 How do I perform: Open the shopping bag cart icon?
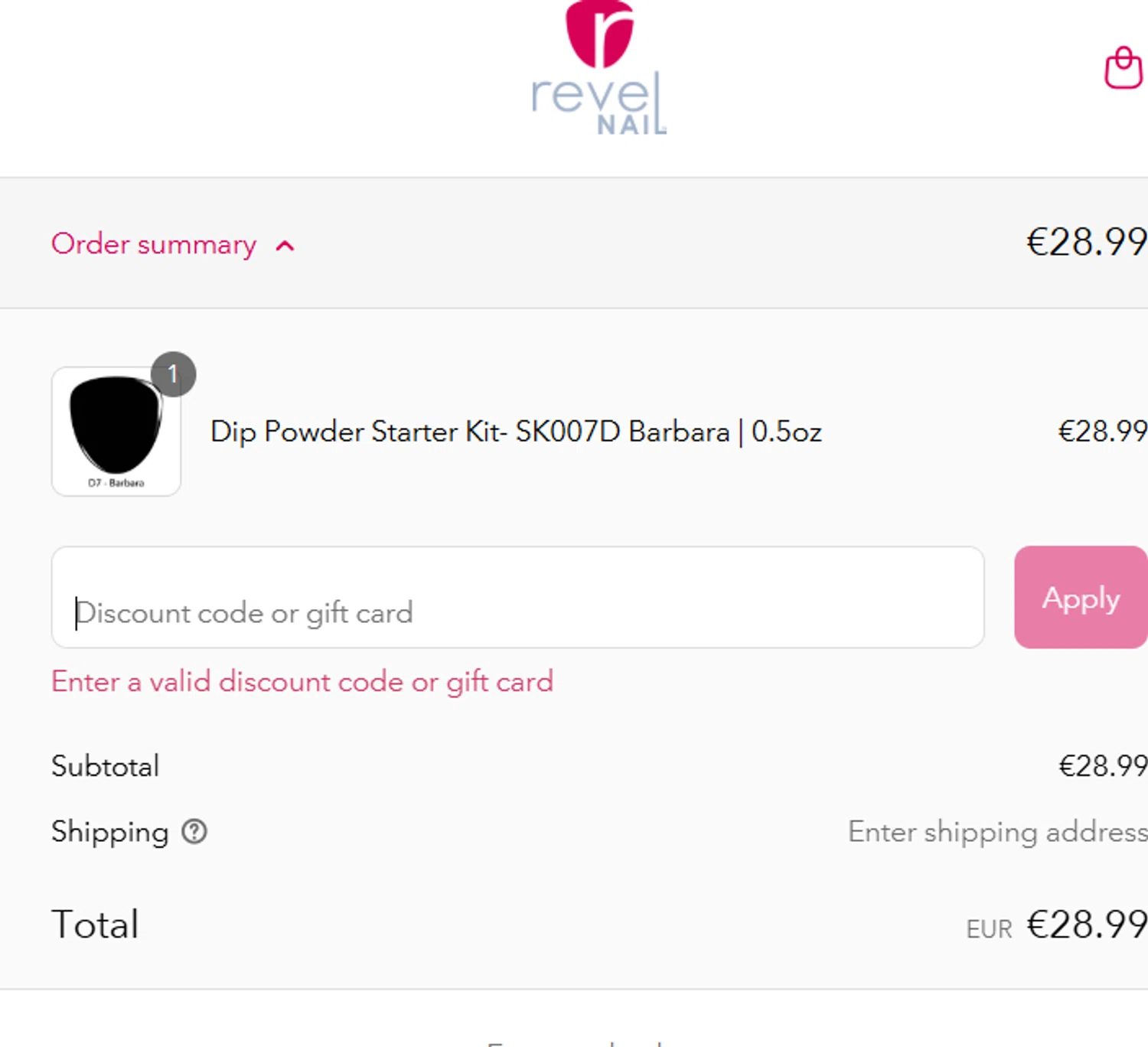point(1123,69)
